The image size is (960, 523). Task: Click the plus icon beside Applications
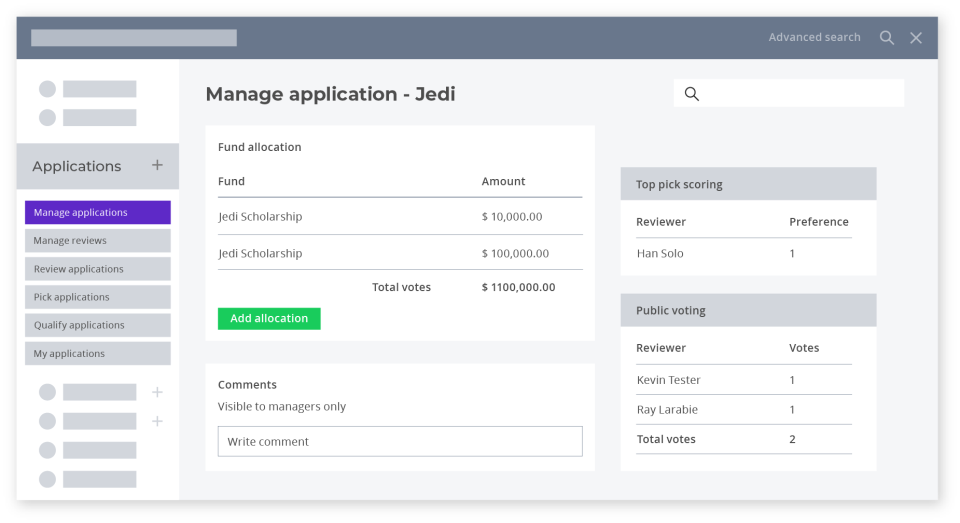[157, 165]
